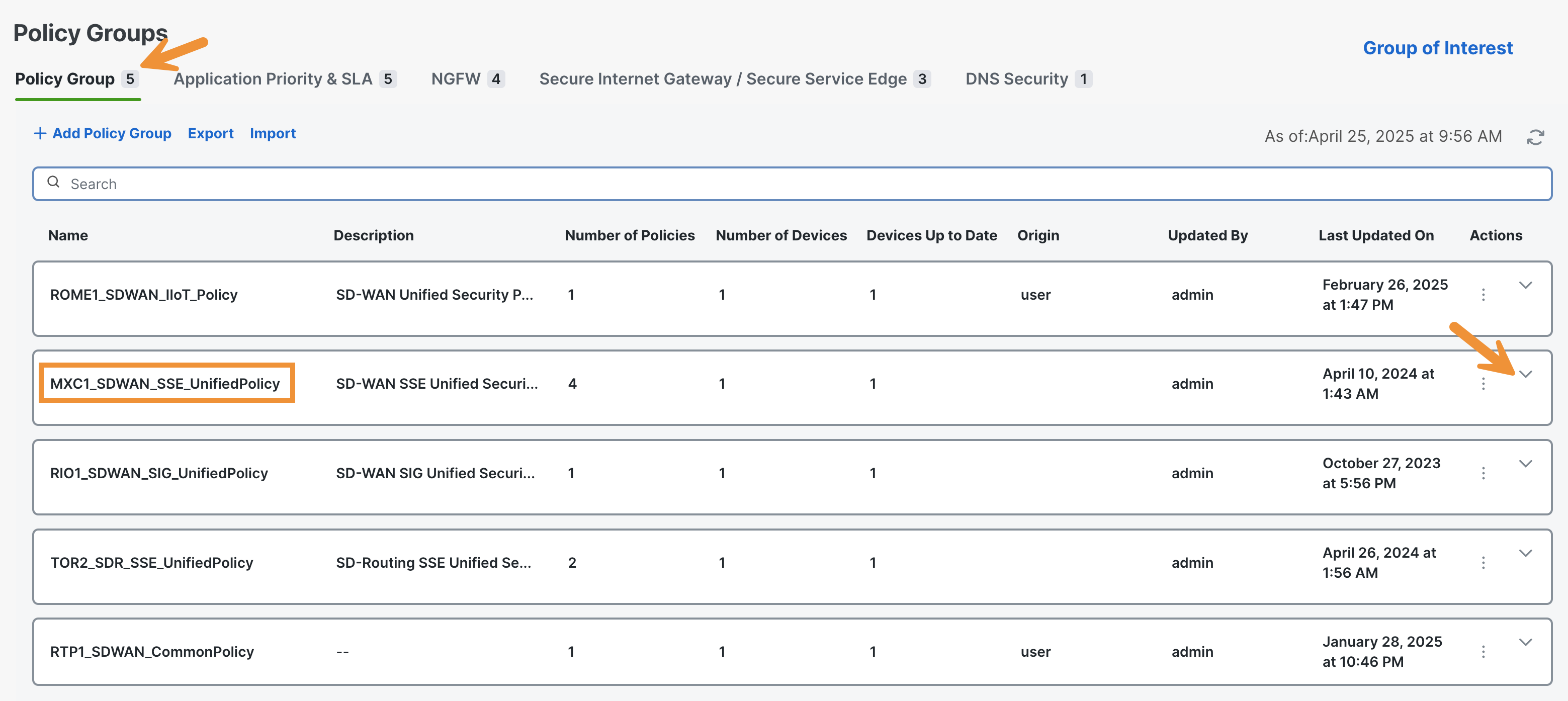Focus the Search input field
Image resolution: width=1568 pixels, height=701 pixels.
coord(792,184)
